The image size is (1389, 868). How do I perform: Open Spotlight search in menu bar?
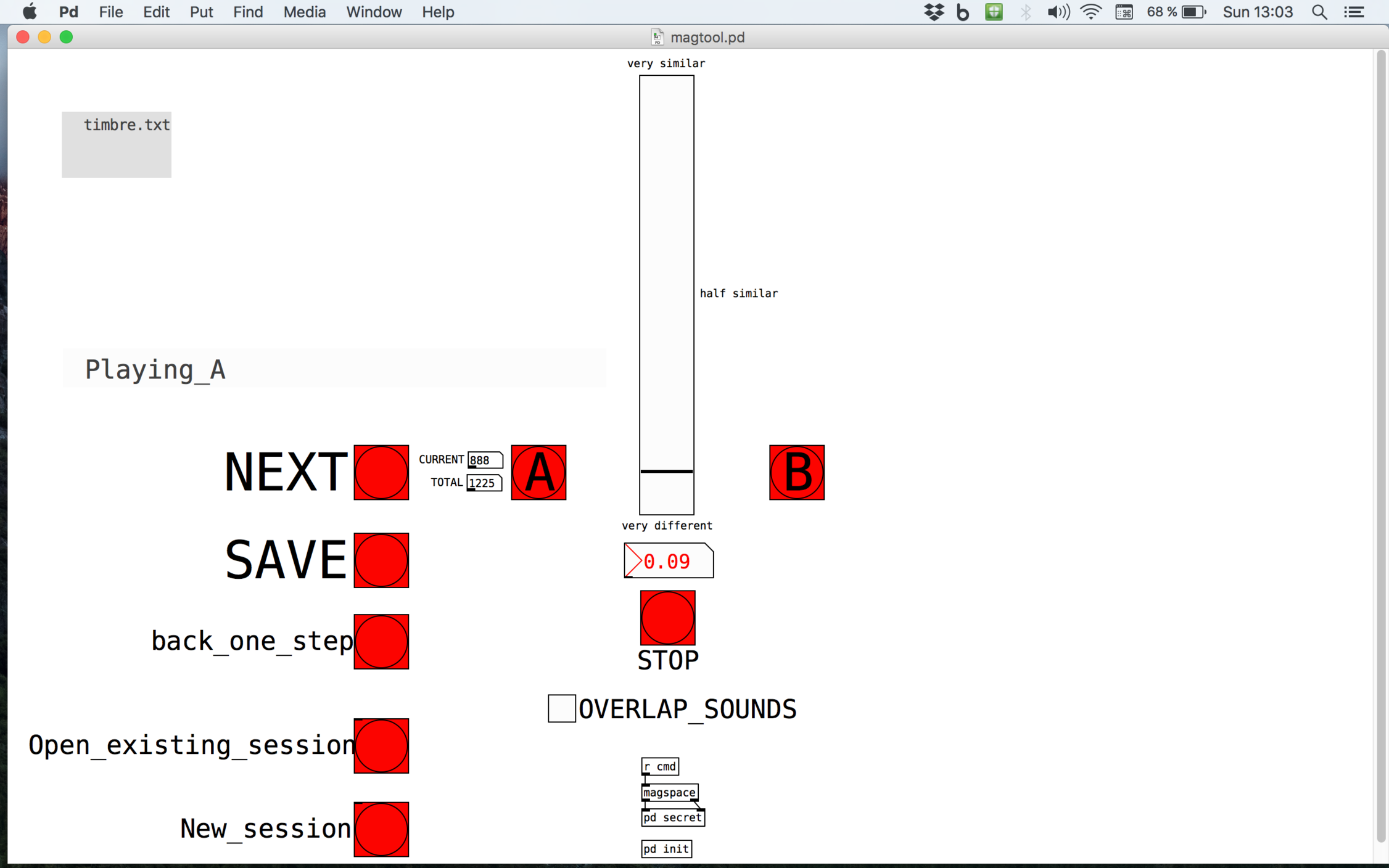pyautogui.click(x=1319, y=12)
